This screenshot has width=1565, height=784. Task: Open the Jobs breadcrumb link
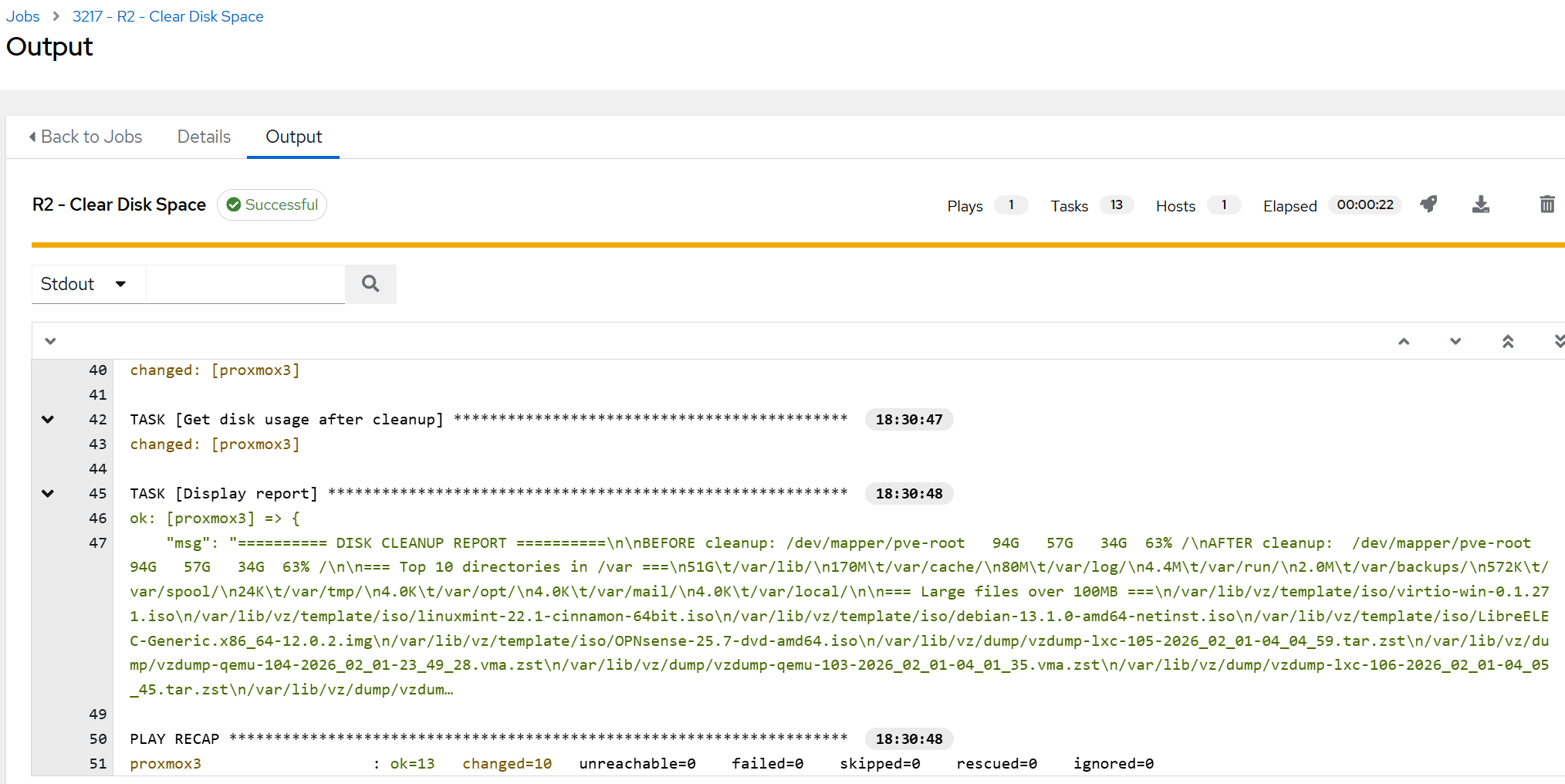pos(23,16)
